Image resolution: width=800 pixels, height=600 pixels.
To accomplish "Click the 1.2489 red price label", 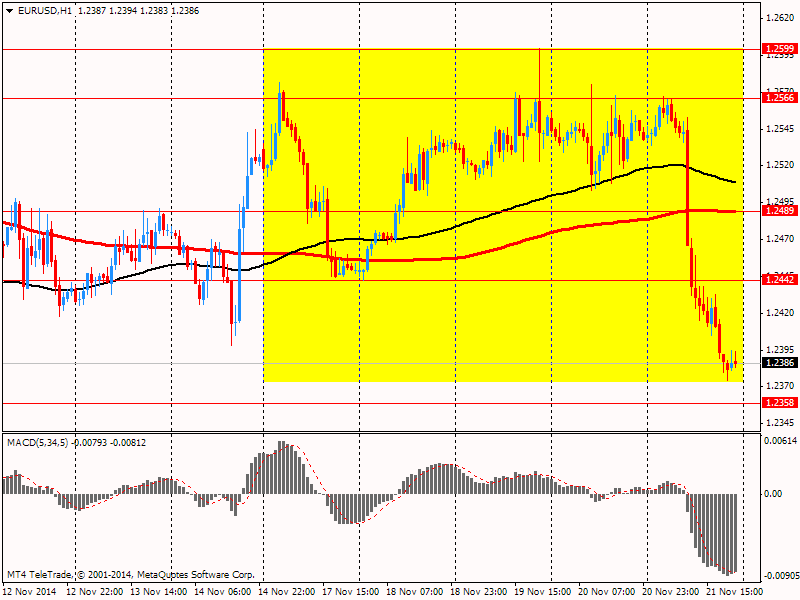I will (x=780, y=210).
